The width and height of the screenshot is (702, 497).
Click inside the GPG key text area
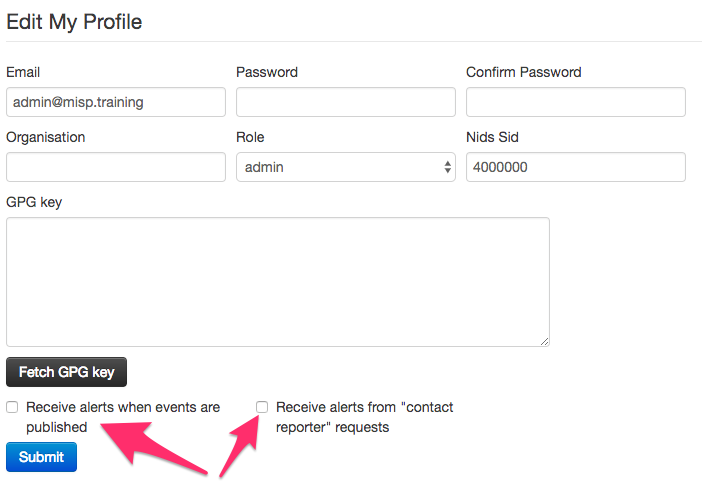coord(278,282)
